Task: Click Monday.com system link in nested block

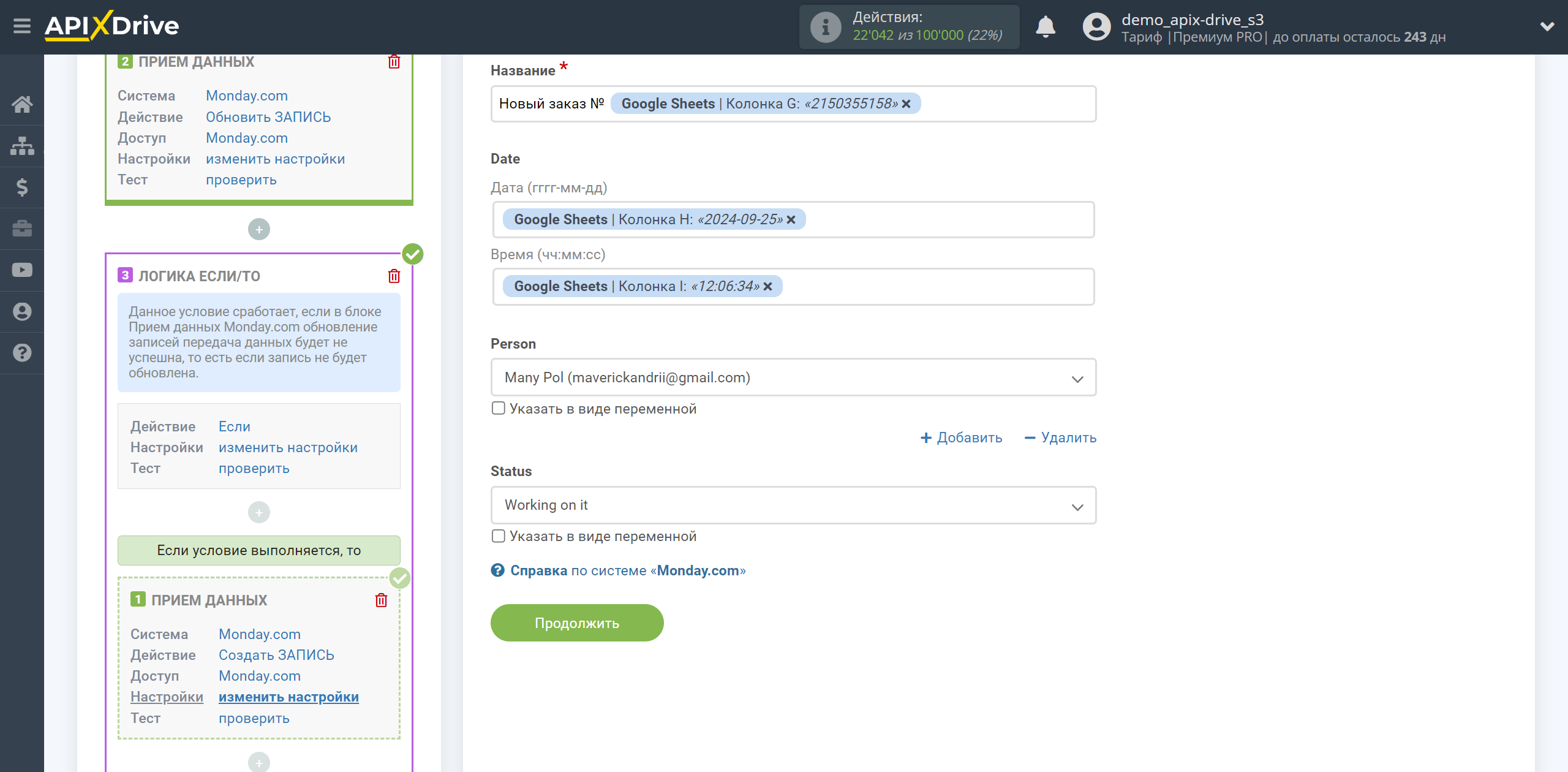Action: 259,634
